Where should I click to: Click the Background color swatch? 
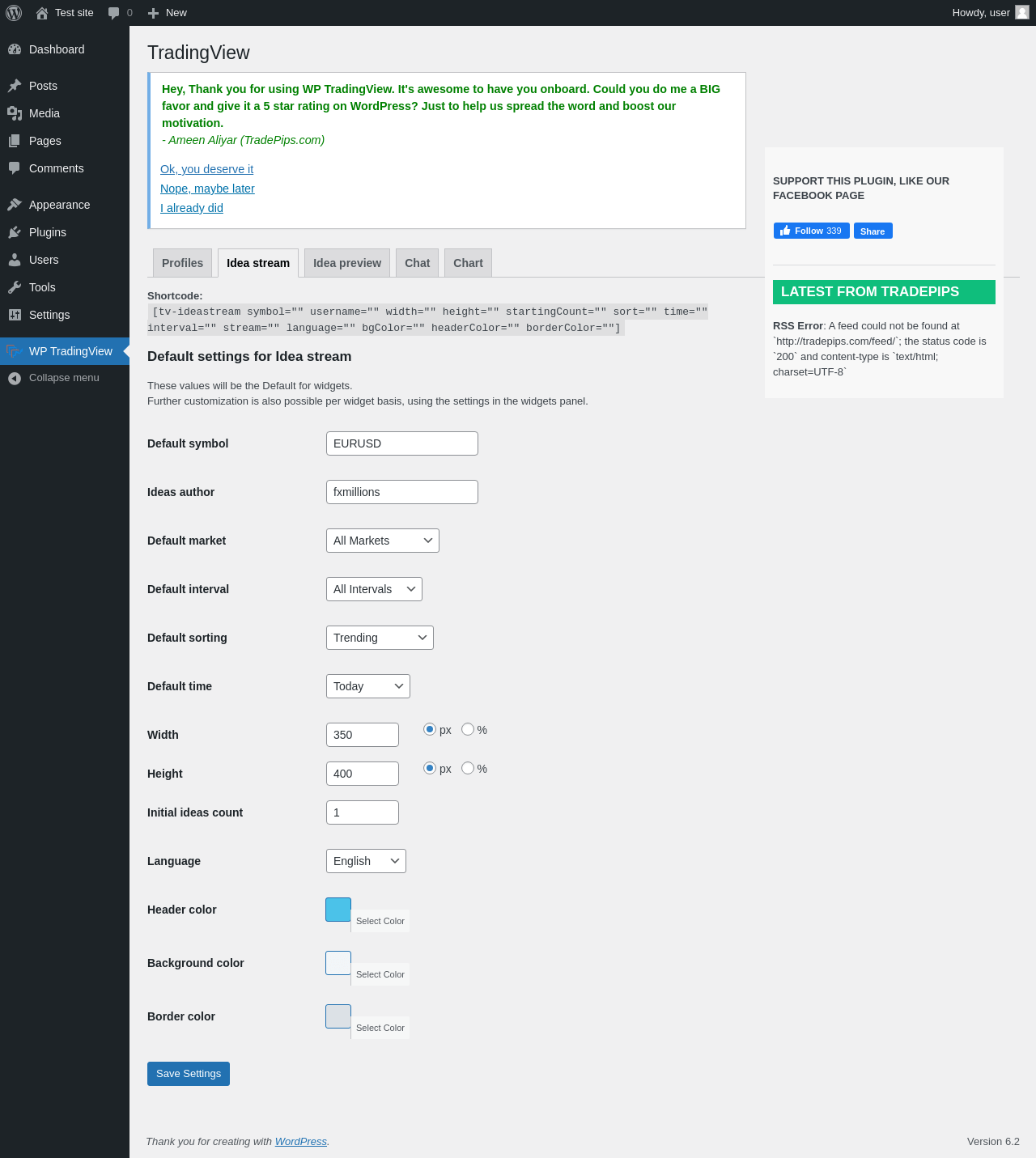[x=338, y=963]
